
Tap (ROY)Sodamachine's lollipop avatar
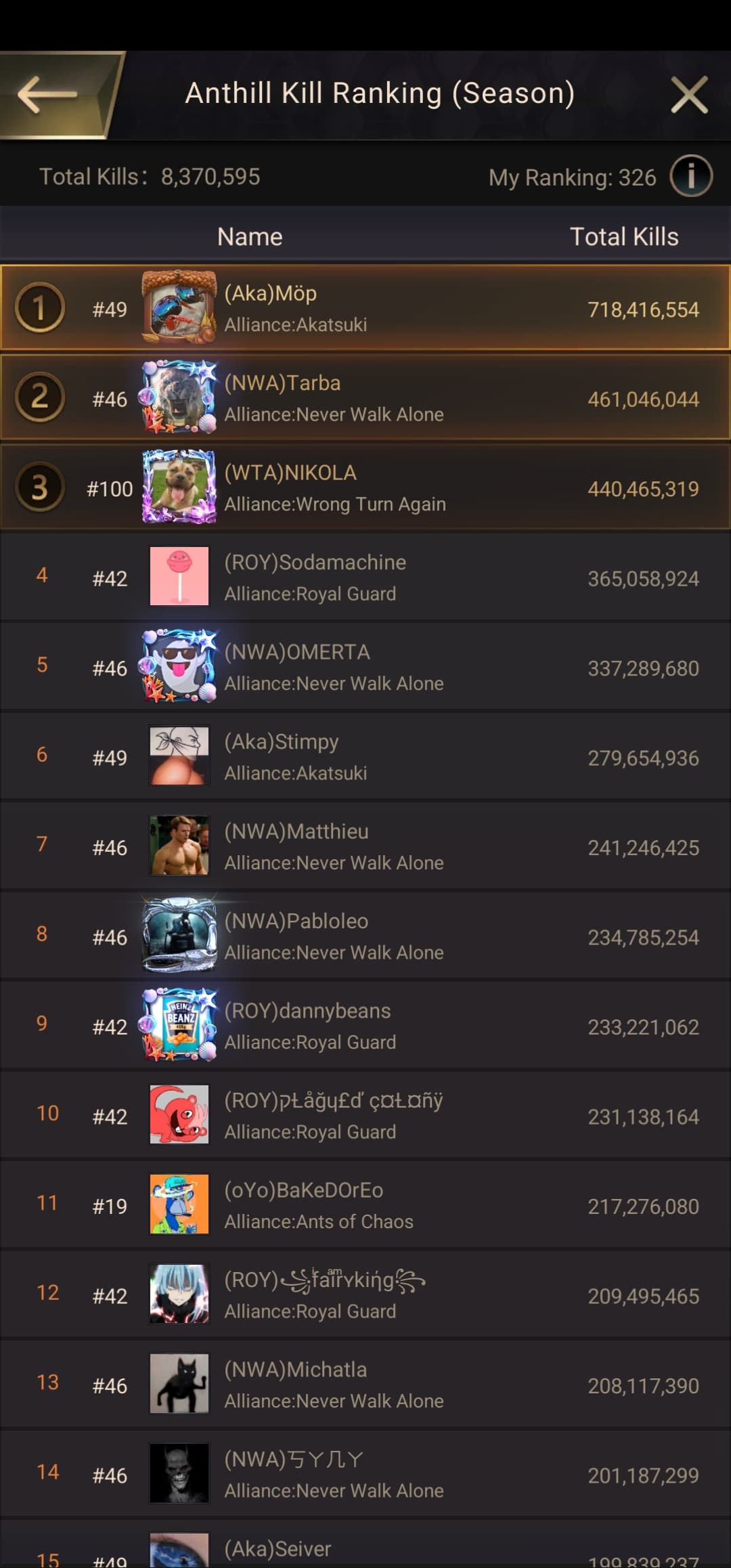pyautogui.click(x=179, y=577)
